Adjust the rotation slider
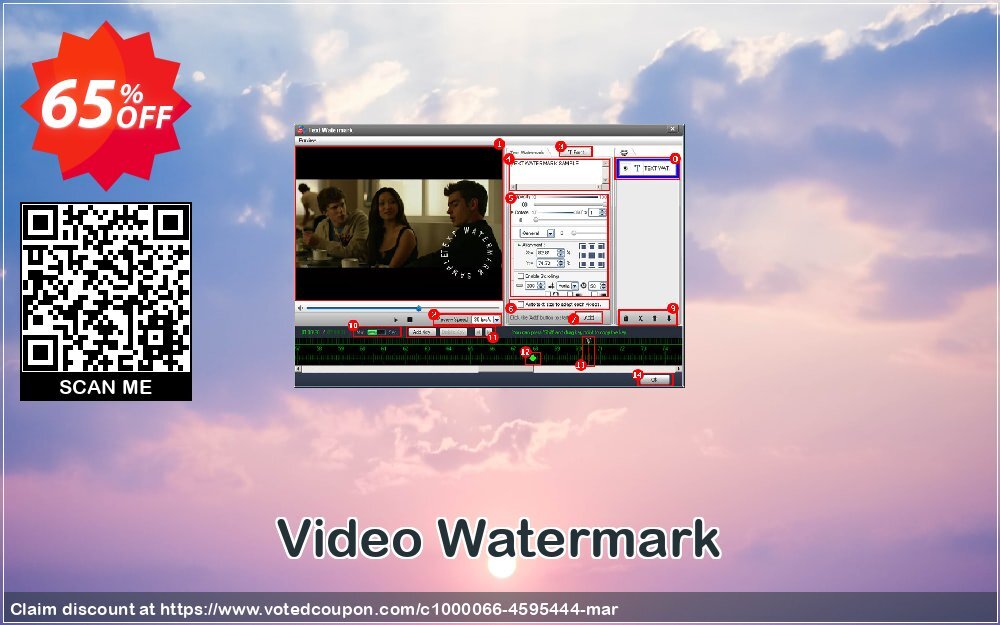Screen dimensions: 1000x625 point(568,219)
